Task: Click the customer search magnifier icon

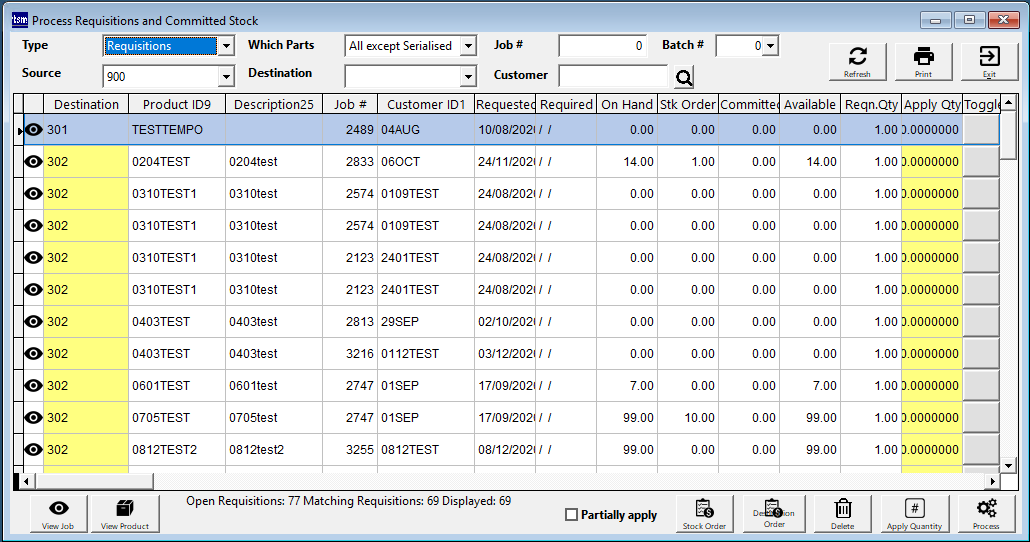Action: click(683, 77)
